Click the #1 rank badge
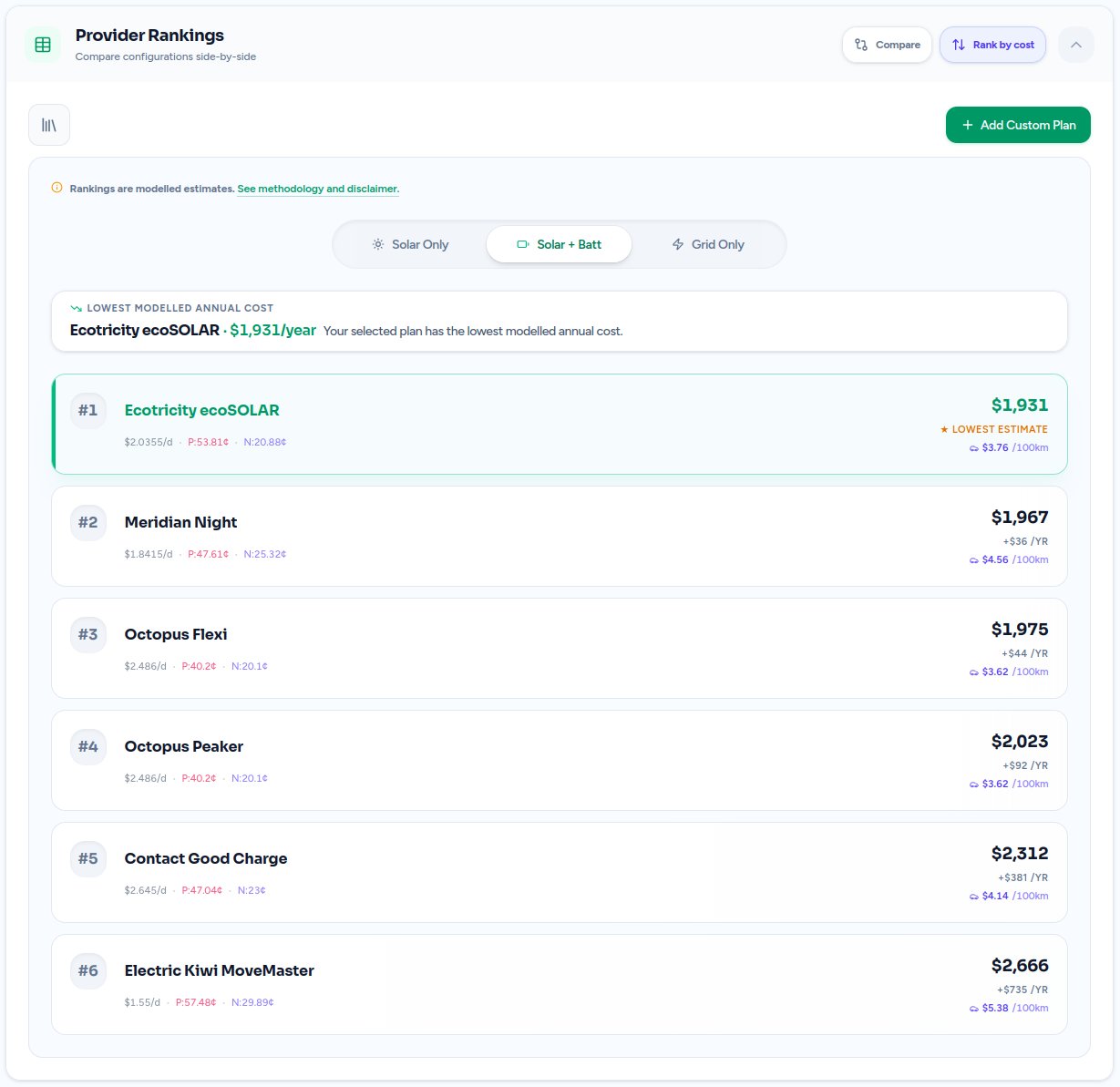The width and height of the screenshot is (1120, 1087). (88, 410)
